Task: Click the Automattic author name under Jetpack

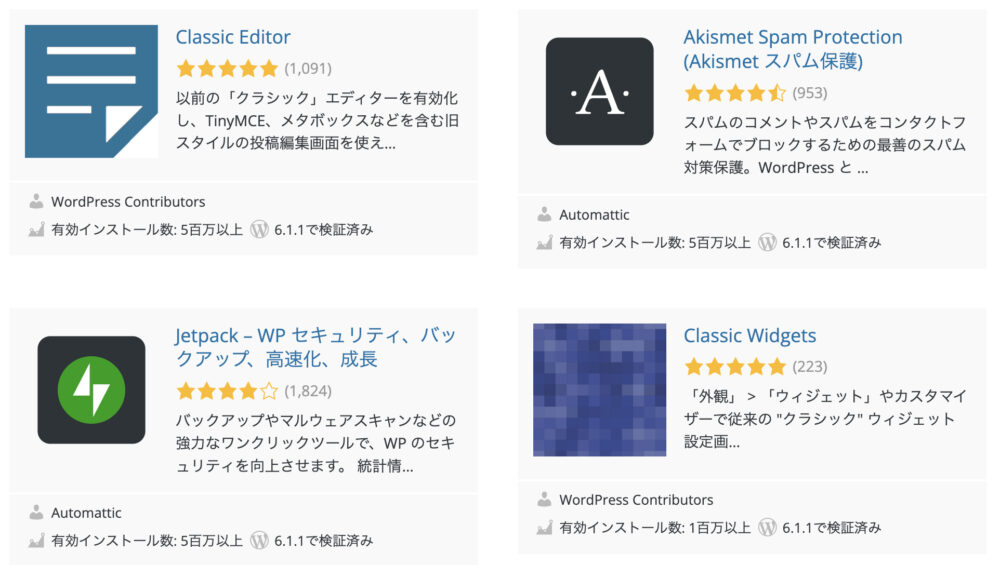Action: click(x=86, y=513)
